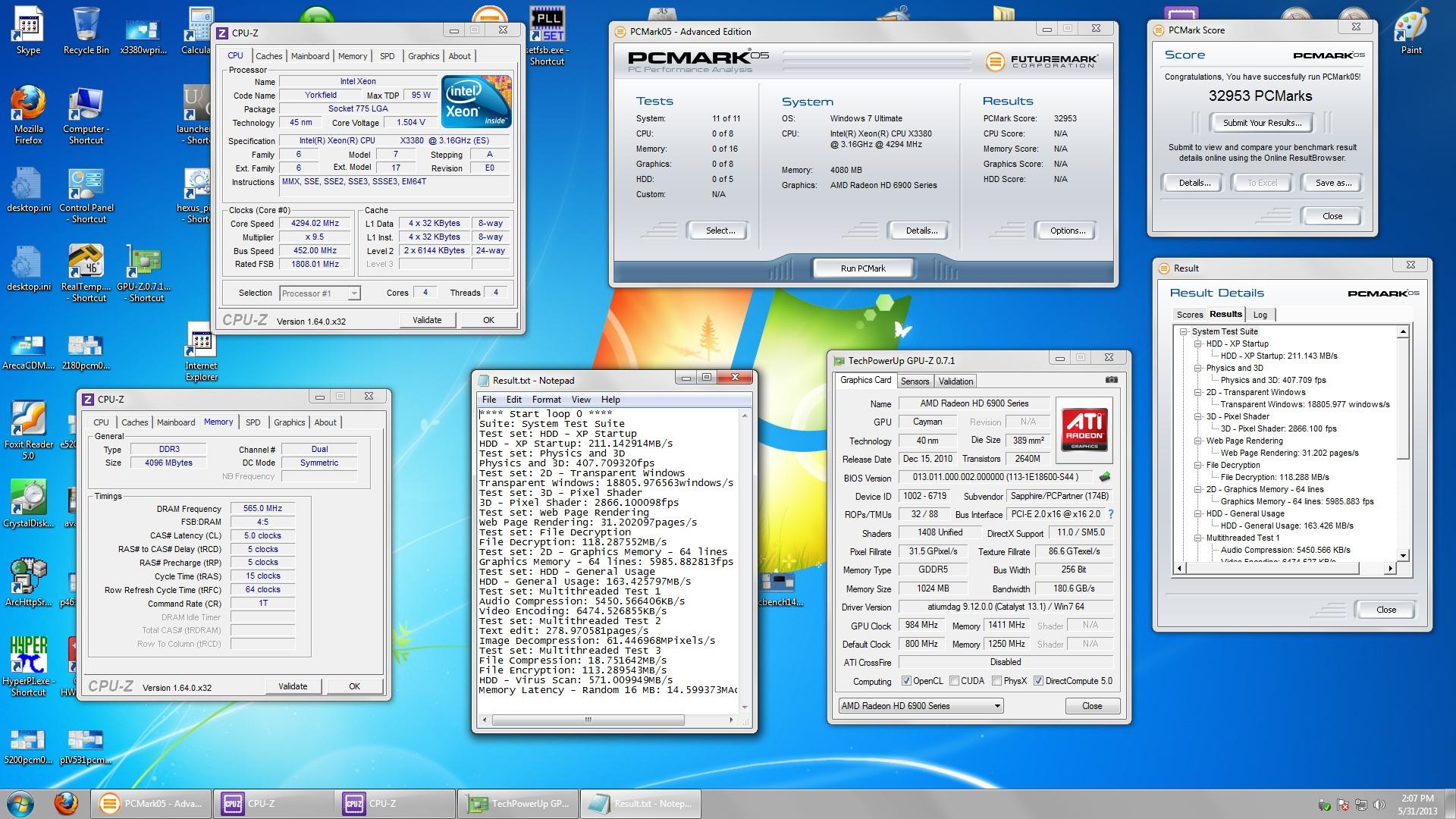Click the Result.txt Notepad taskbar button
Viewport: 1456px width, 819px height.
point(642,803)
